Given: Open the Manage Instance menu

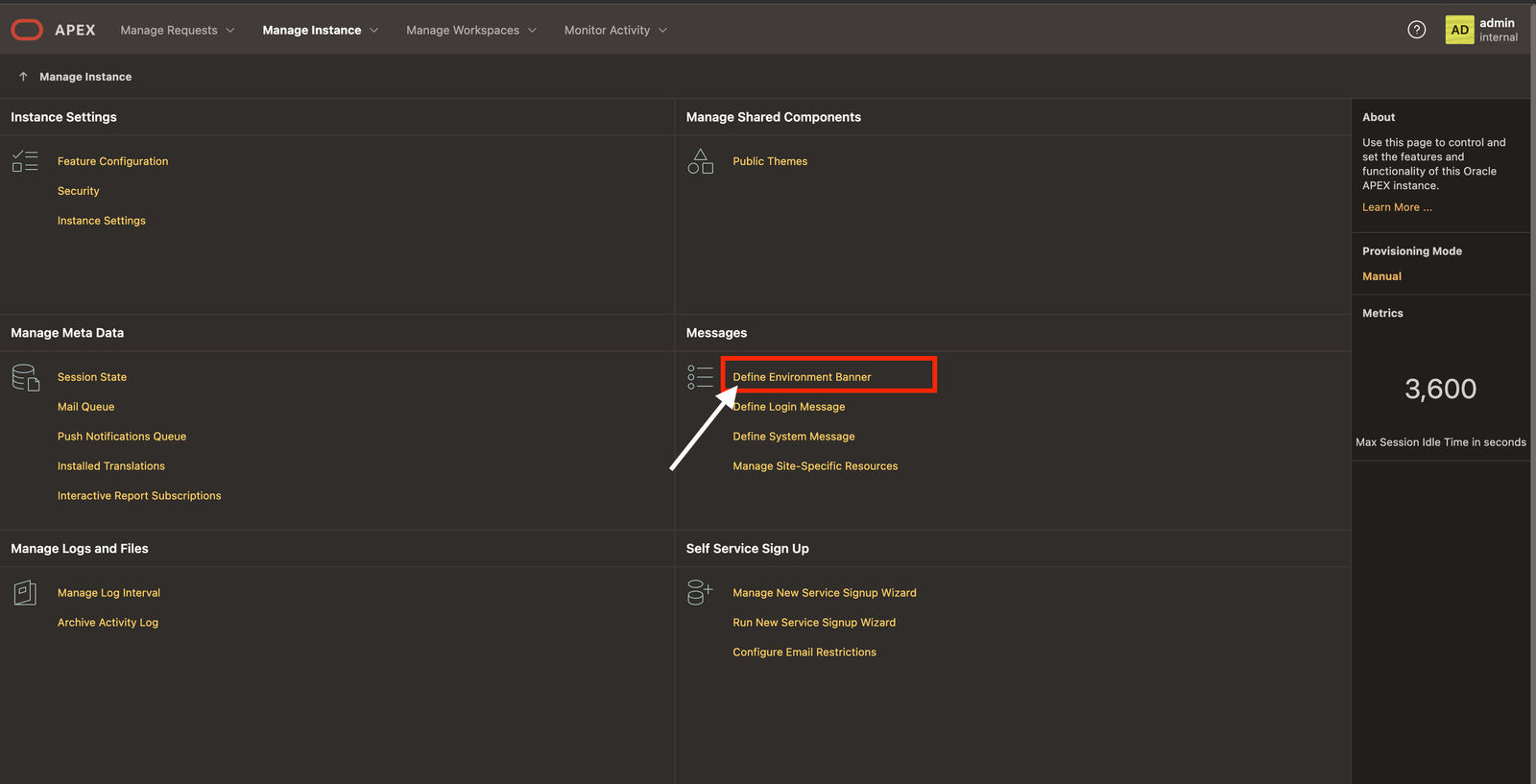Looking at the screenshot, I should pyautogui.click(x=320, y=31).
